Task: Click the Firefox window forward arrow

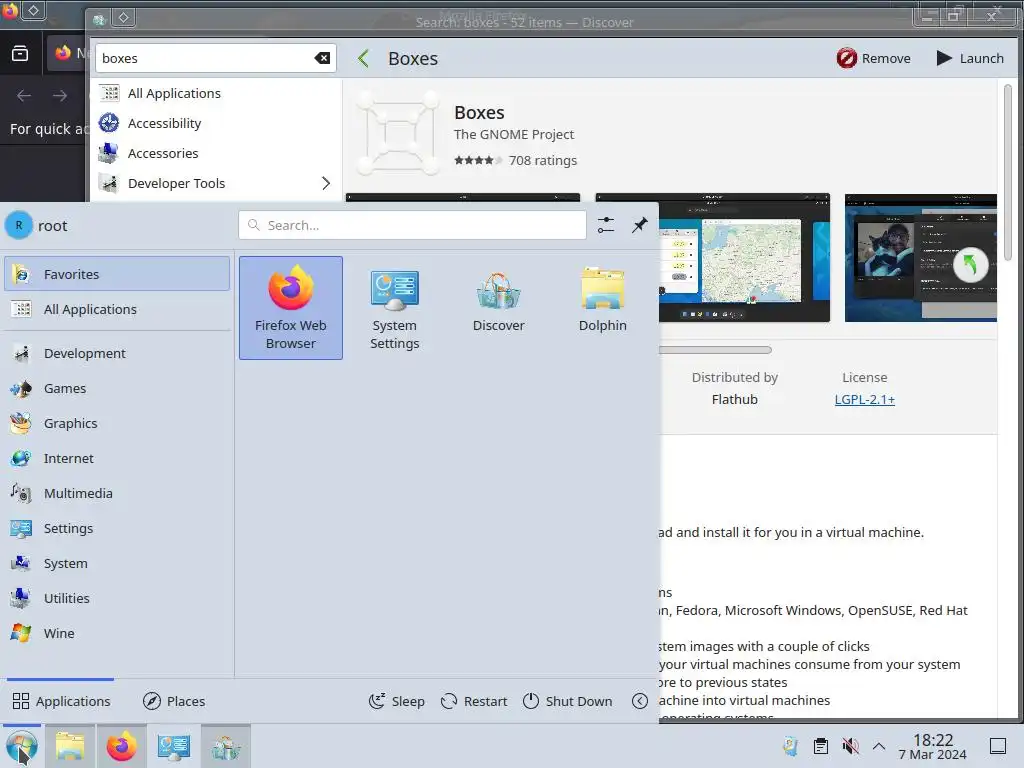Action: click(x=60, y=96)
